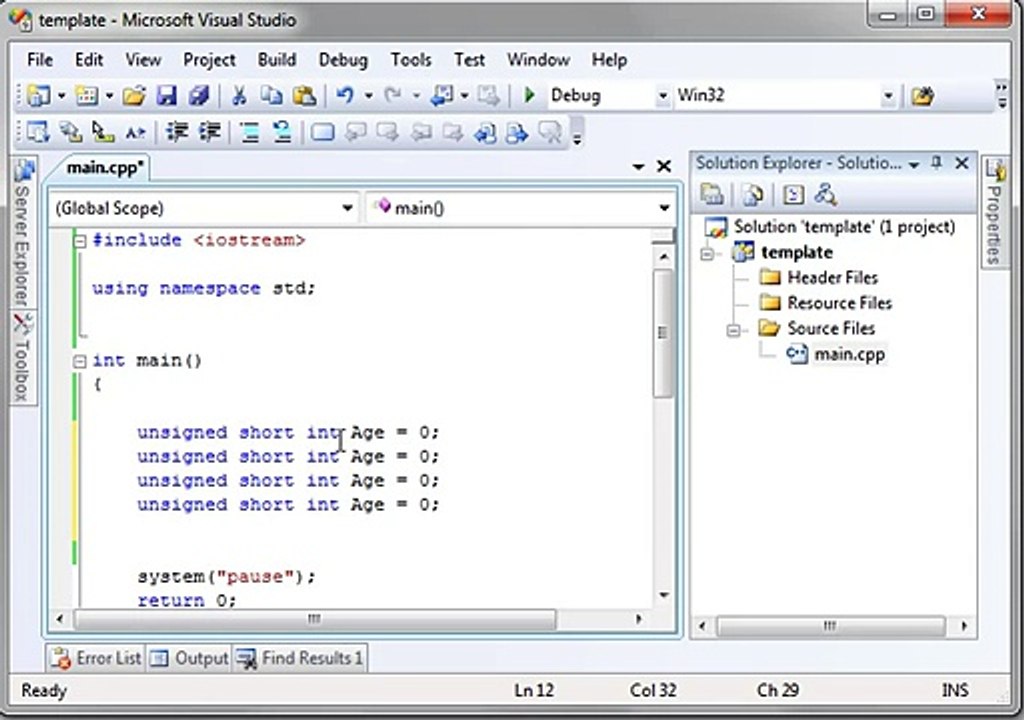
Task: Click the system("pause"); code line
Action: (226, 578)
